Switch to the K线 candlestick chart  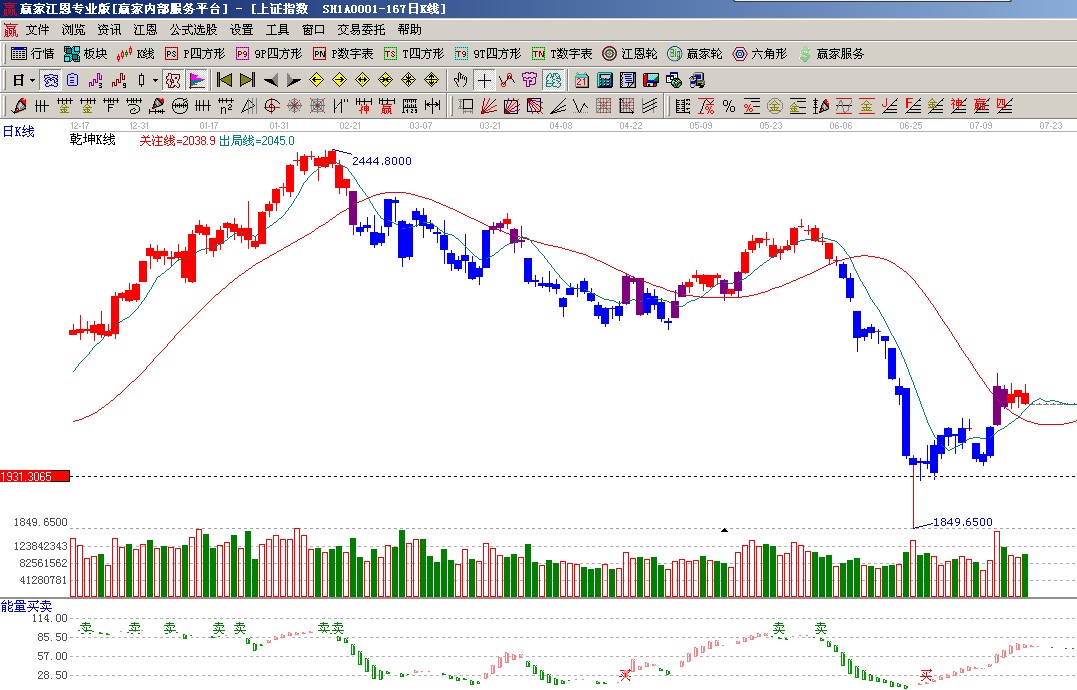[136, 54]
